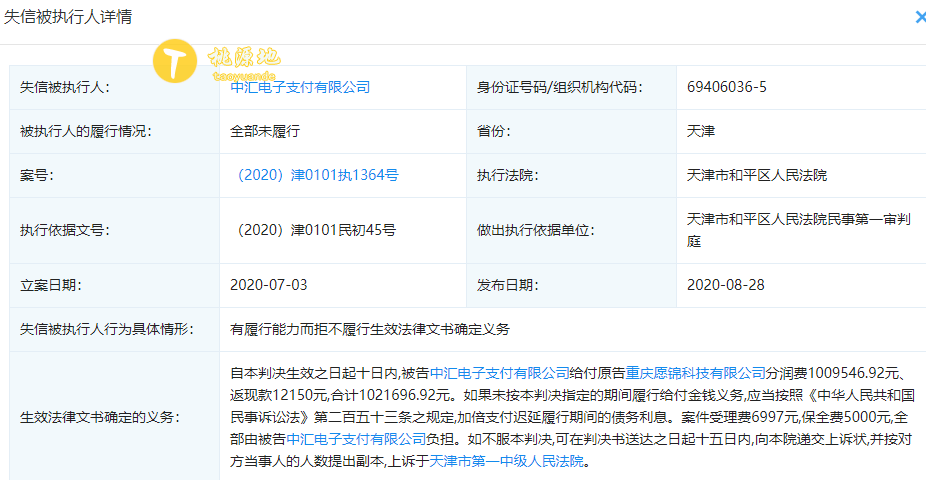
Task: Click document number (2020)津0101民初45号
Action: pos(313,230)
